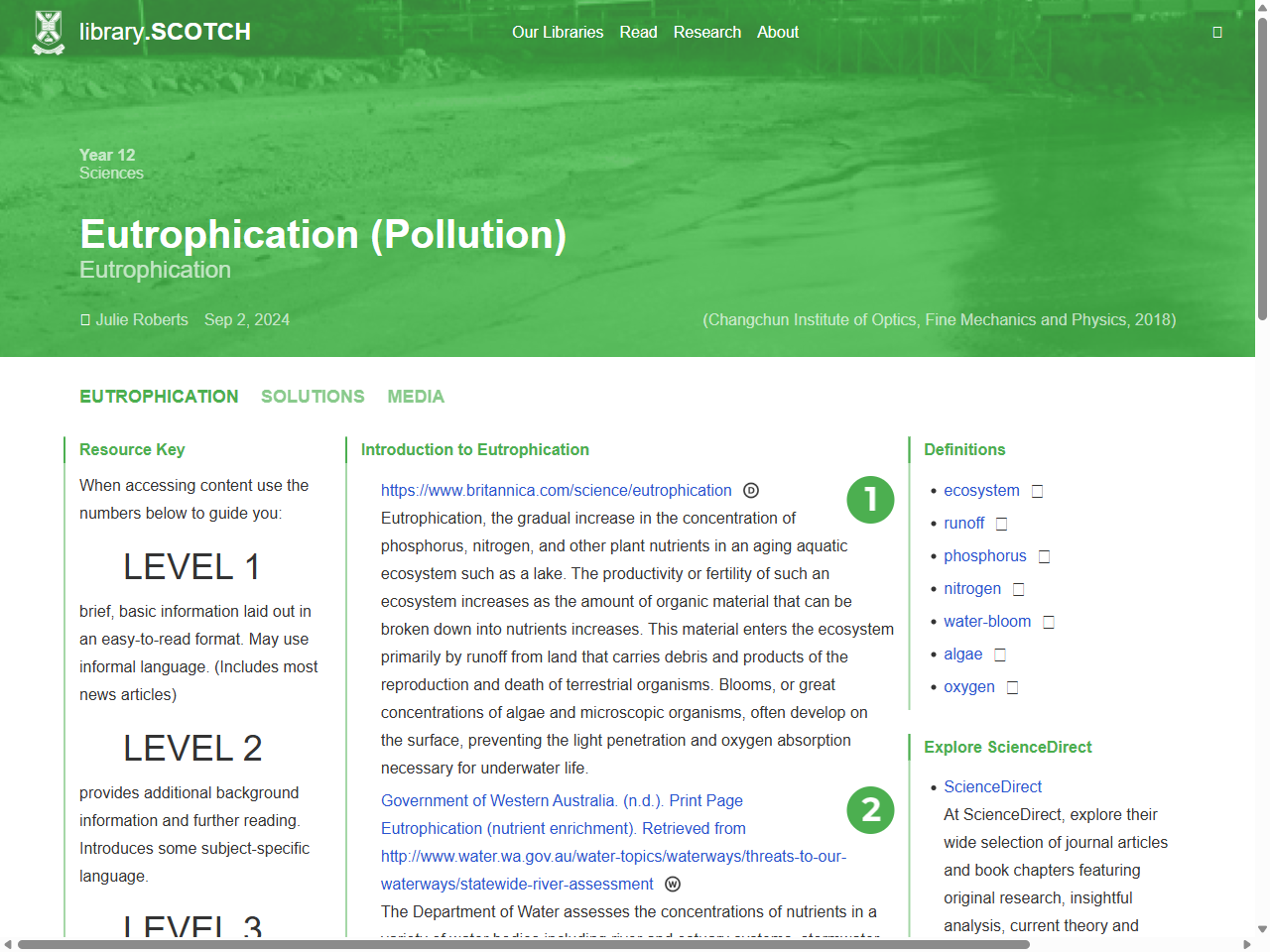Screen dimensions: 1270x952
Task: Check the box beside nitrogen
Action: point(1018,588)
